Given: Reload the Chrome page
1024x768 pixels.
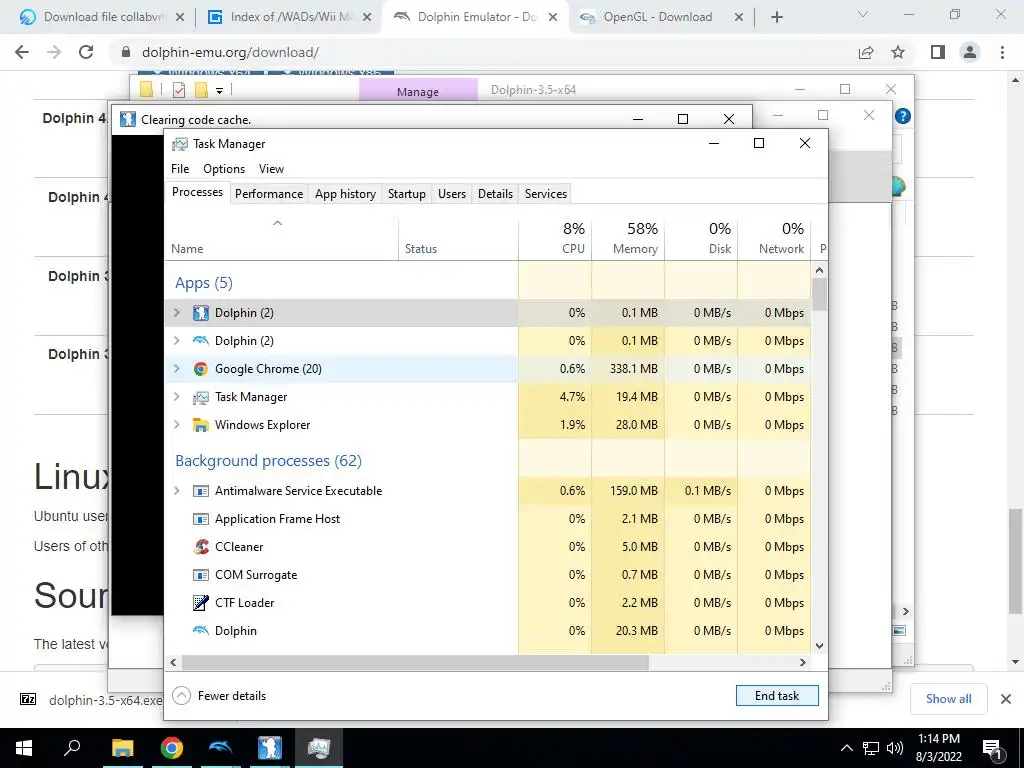Looking at the screenshot, I should coord(86,52).
